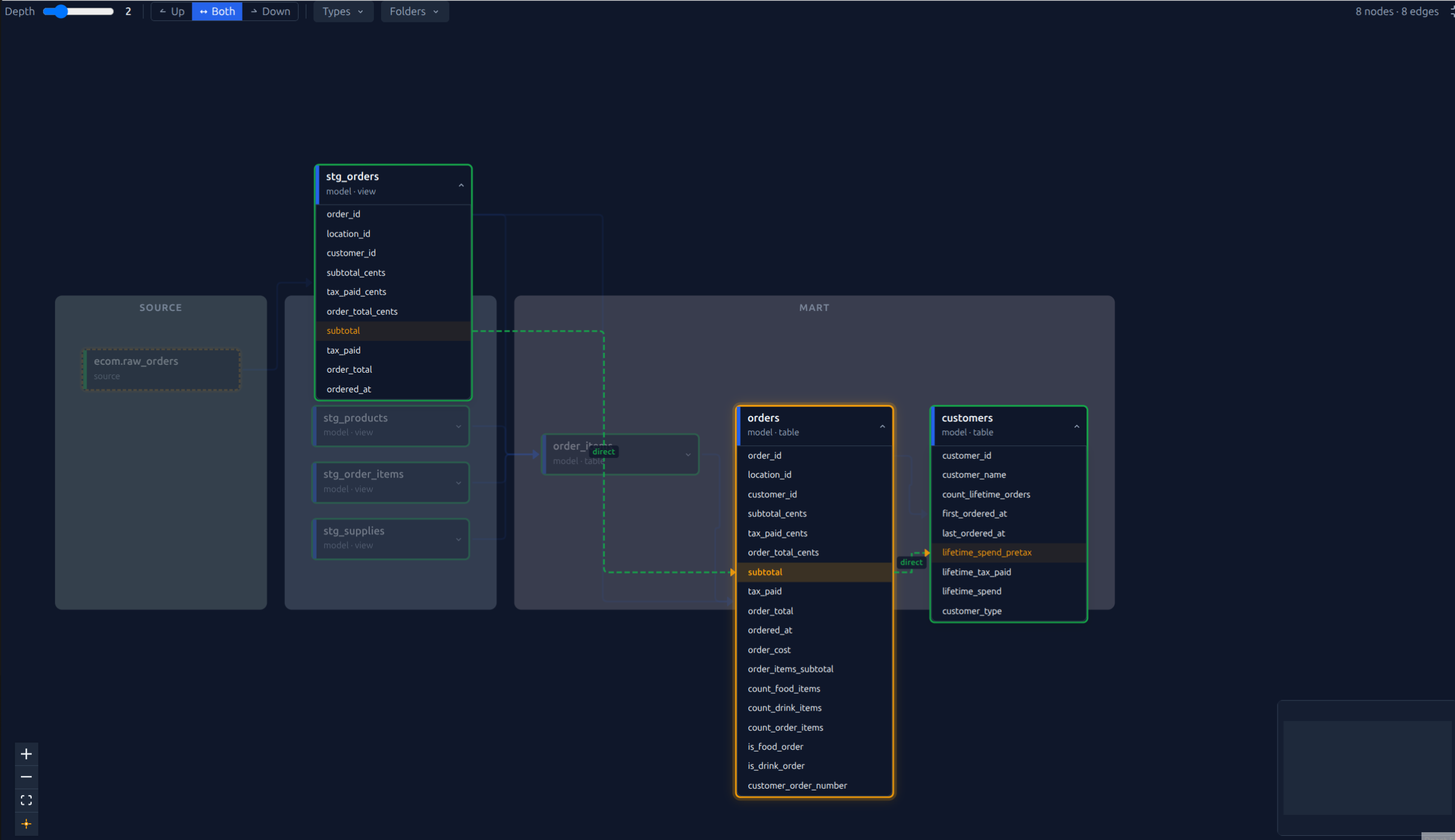The image size is (1455, 840).
Task: Click the lineage graph icon in top-right corner
Action: 1450,11
